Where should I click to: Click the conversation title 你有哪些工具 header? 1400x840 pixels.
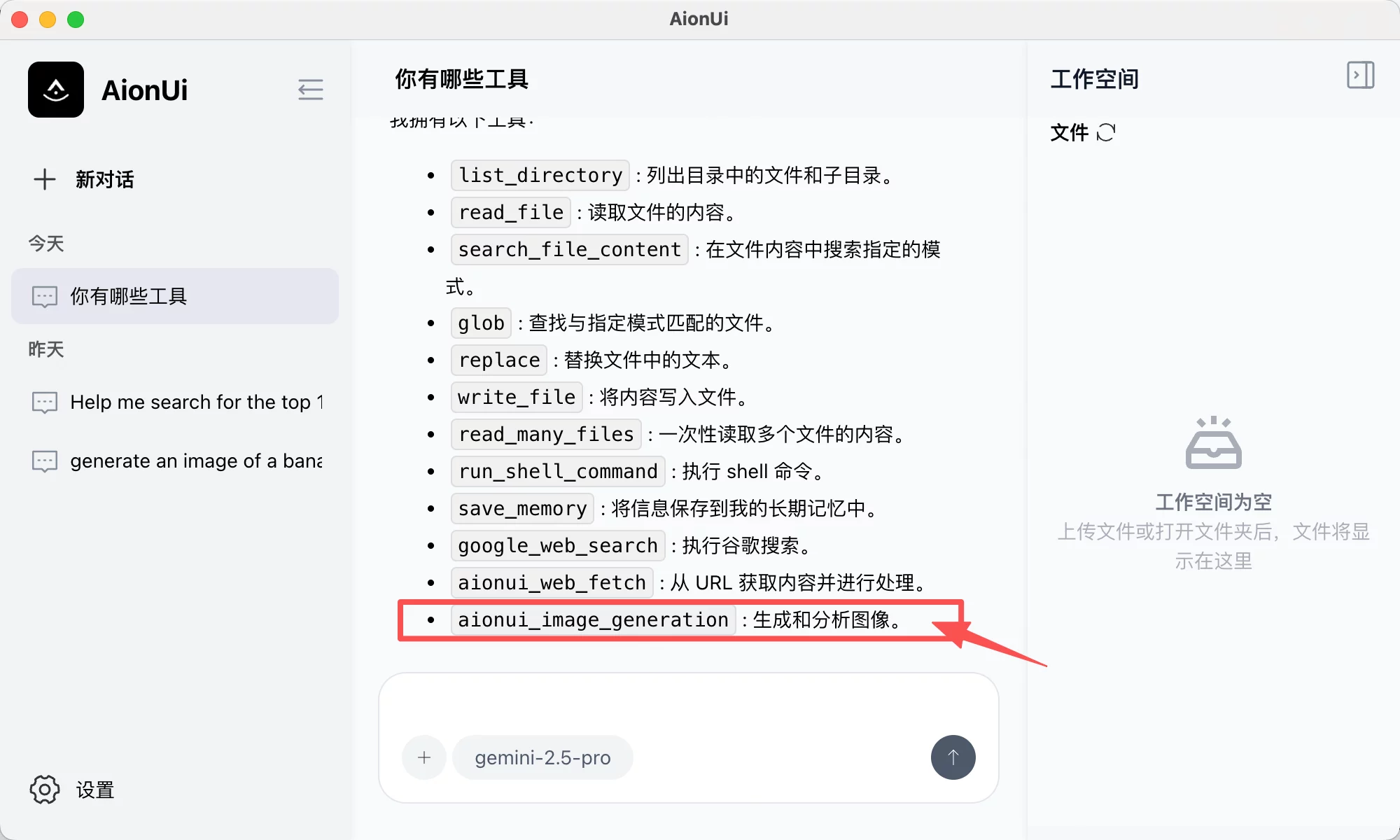click(461, 78)
